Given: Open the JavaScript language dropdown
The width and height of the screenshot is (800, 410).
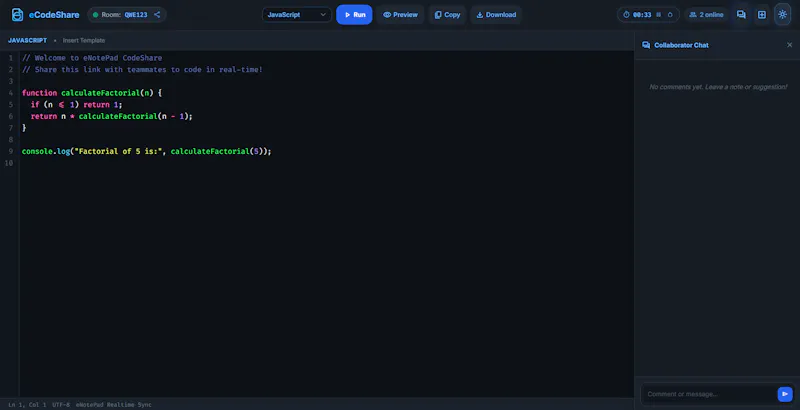Looking at the screenshot, I should [296, 15].
